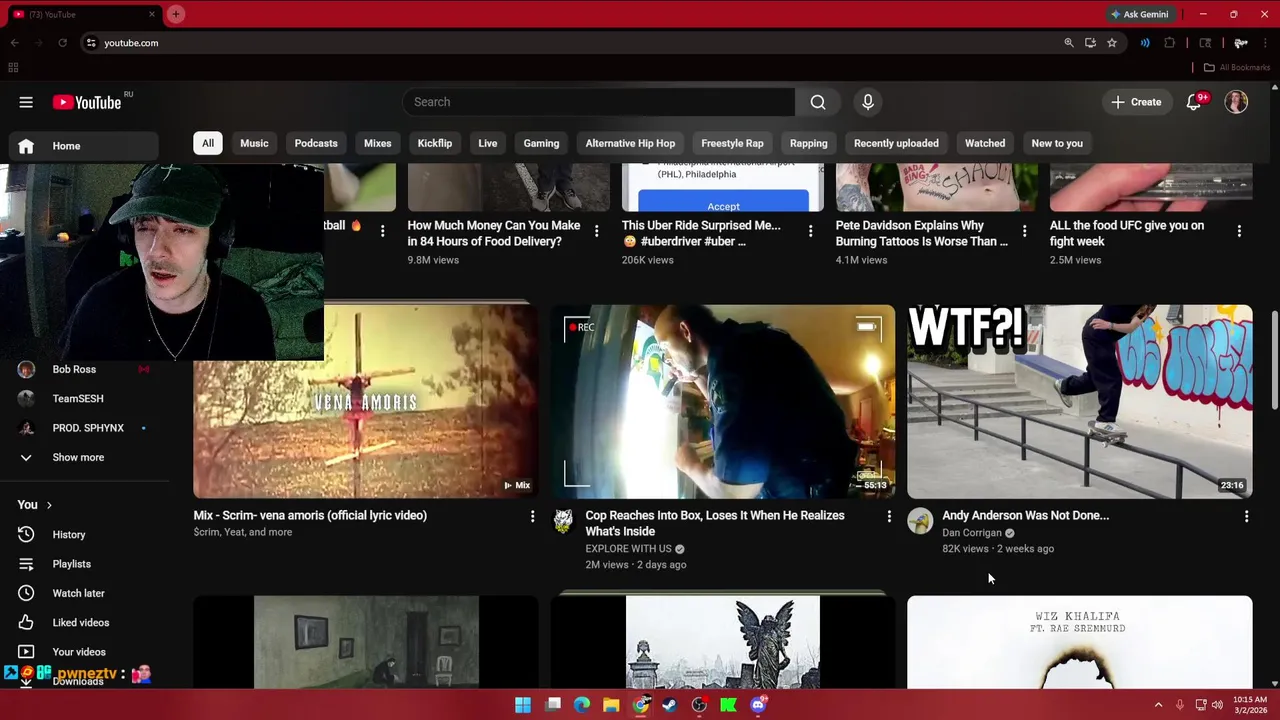Select the Kickflip filter chip

click(x=435, y=143)
